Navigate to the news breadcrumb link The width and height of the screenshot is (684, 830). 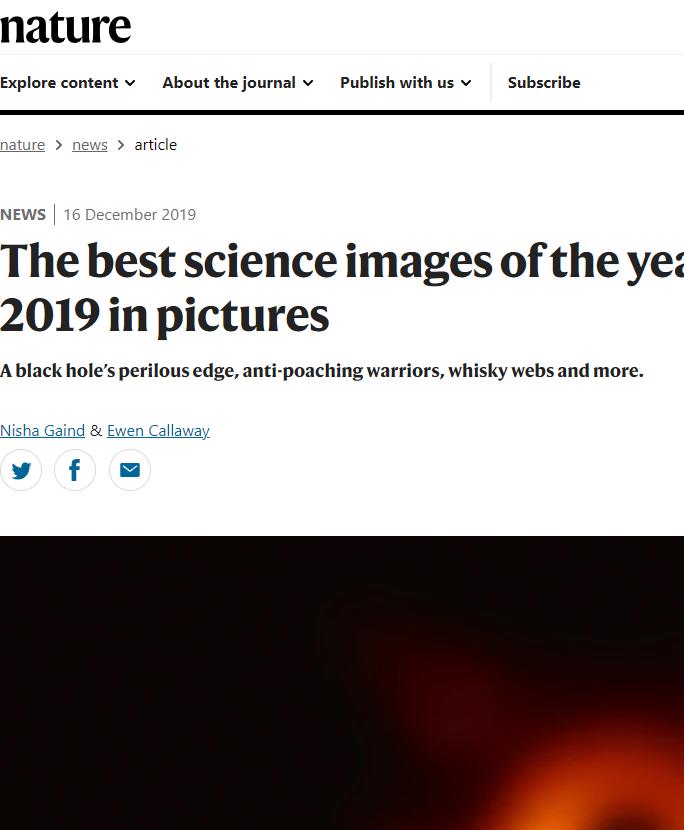coord(90,144)
